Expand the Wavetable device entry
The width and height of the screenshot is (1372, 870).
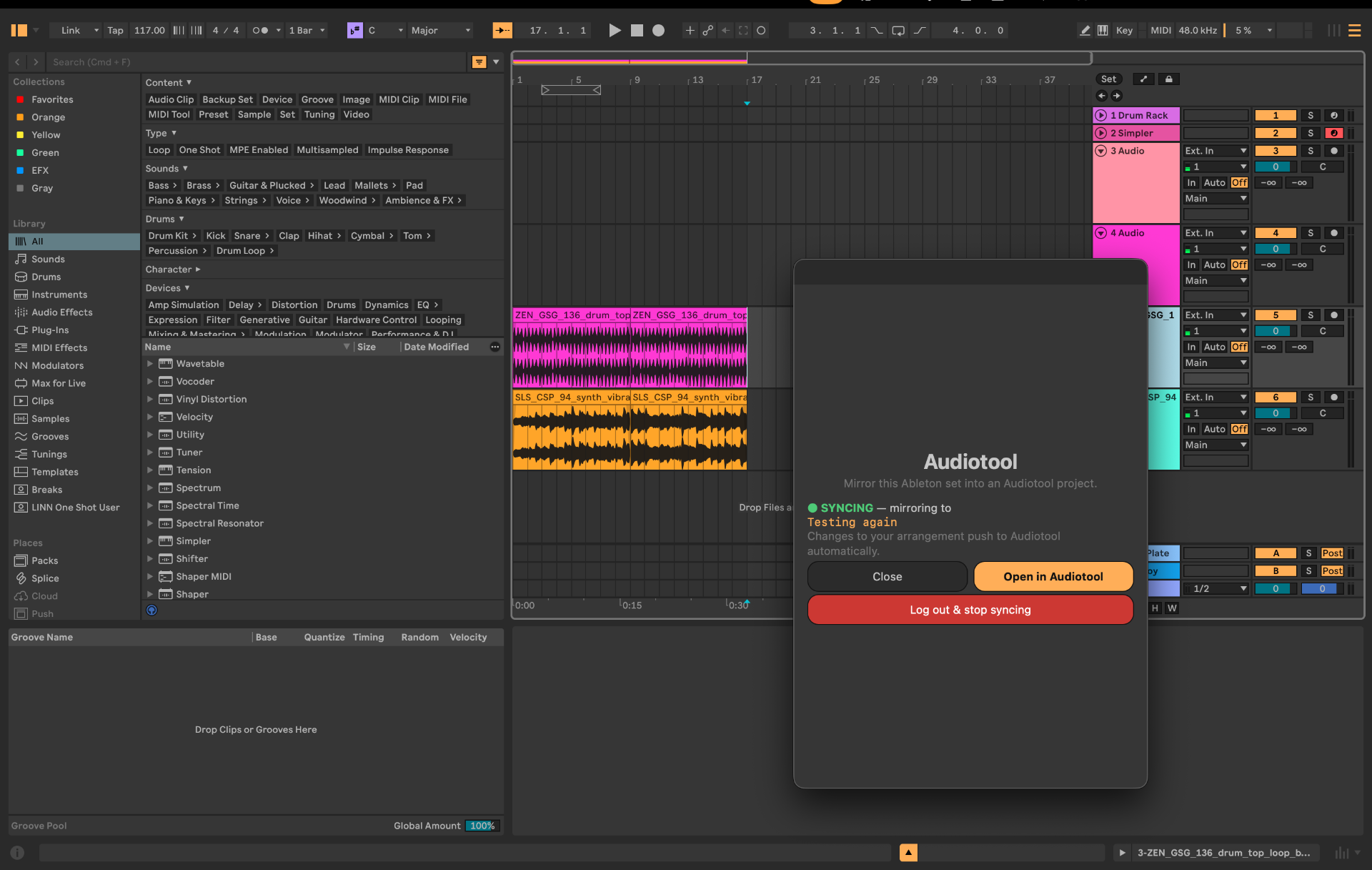point(150,364)
